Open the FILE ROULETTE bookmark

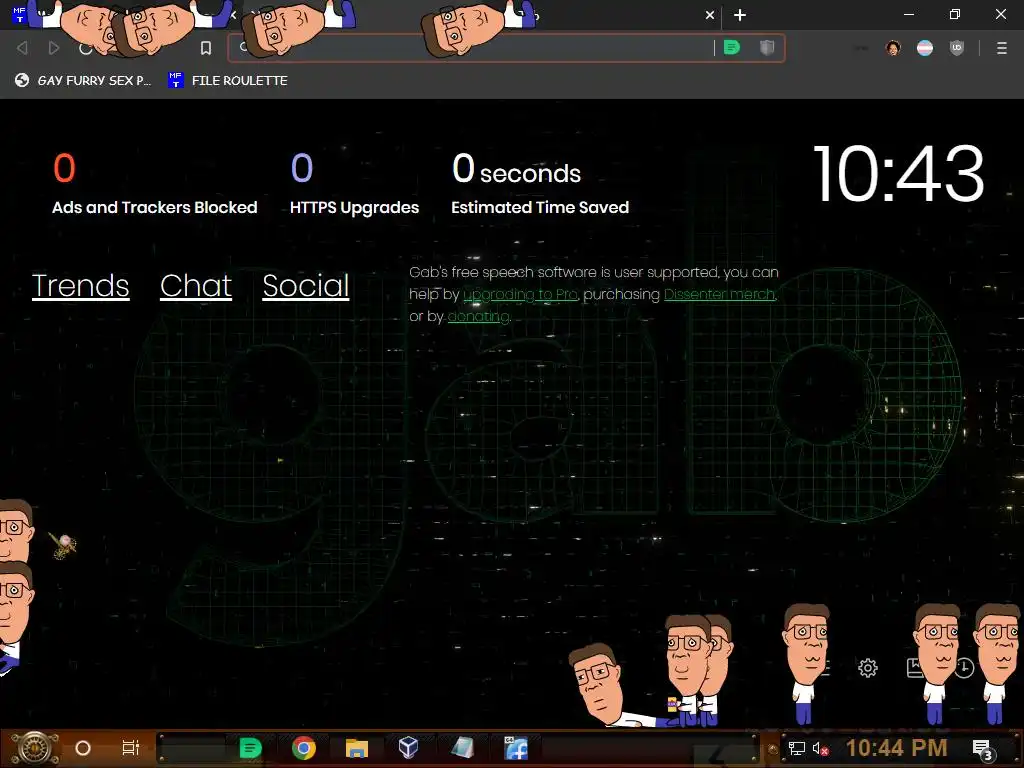pos(227,80)
